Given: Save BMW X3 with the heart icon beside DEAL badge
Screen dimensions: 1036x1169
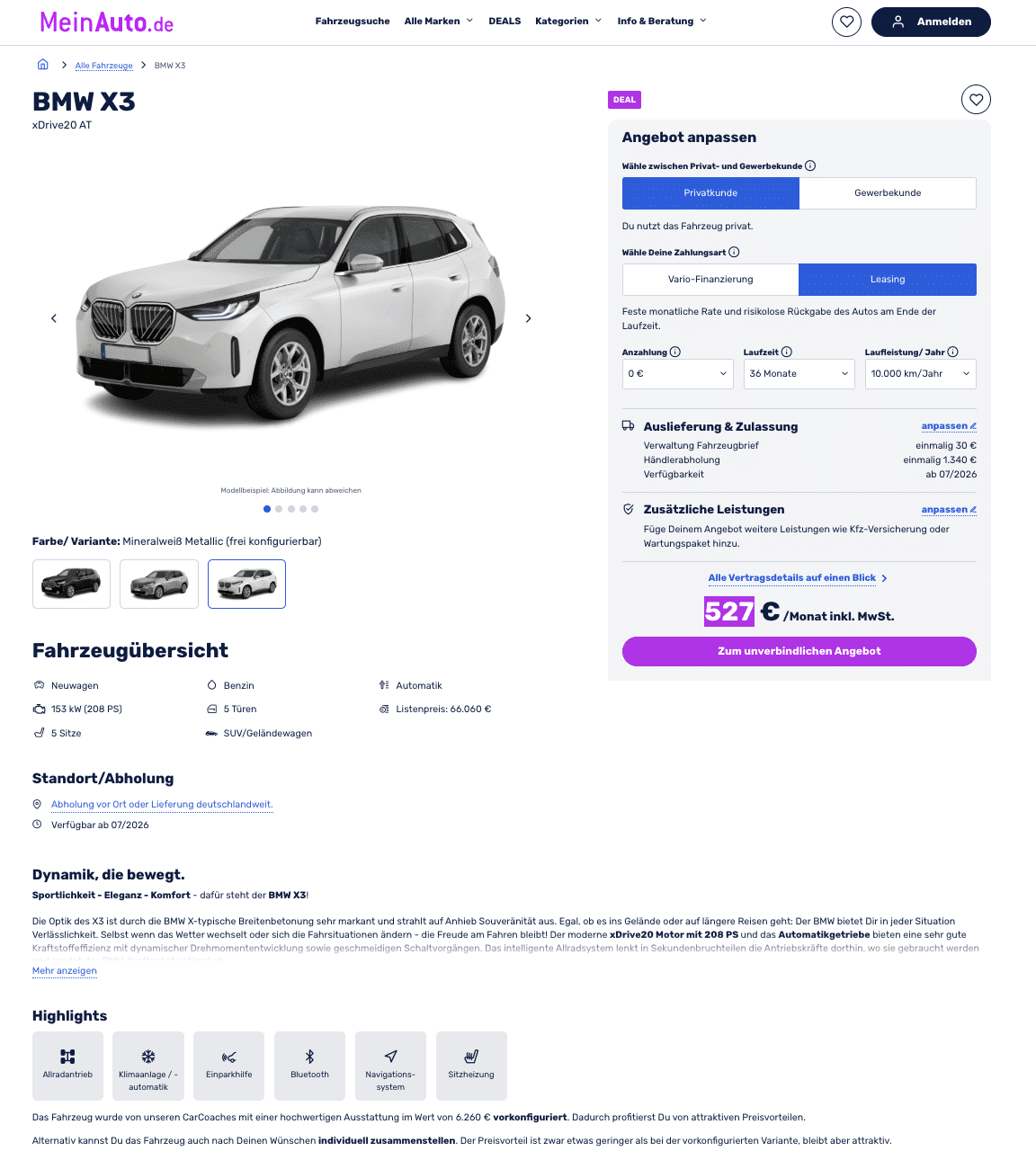Looking at the screenshot, I should [976, 99].
